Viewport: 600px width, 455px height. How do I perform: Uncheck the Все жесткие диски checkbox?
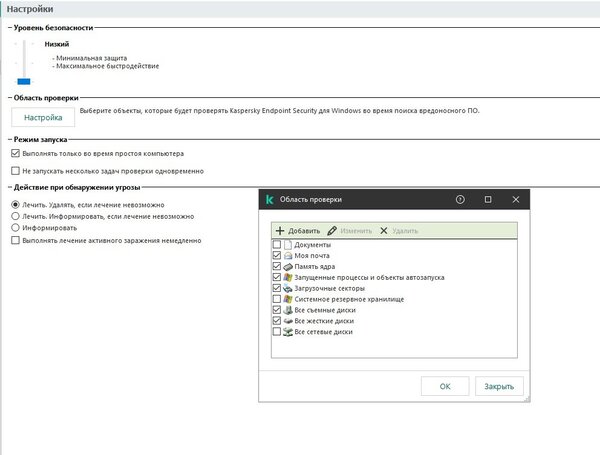pos(277,320)
